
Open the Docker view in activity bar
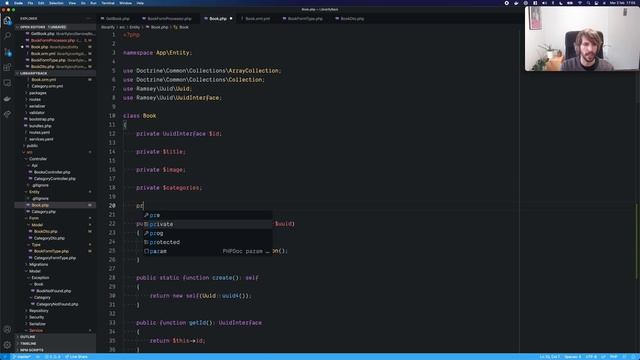coord(7,98)
